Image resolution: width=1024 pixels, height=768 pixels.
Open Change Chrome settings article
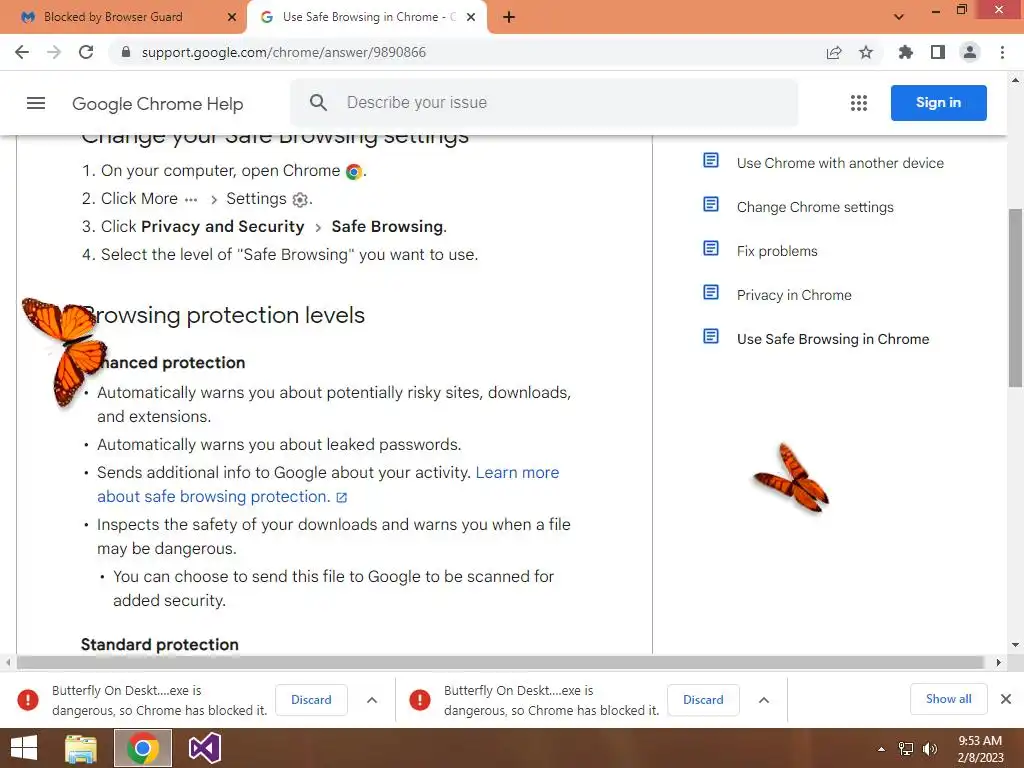(815, 207)
